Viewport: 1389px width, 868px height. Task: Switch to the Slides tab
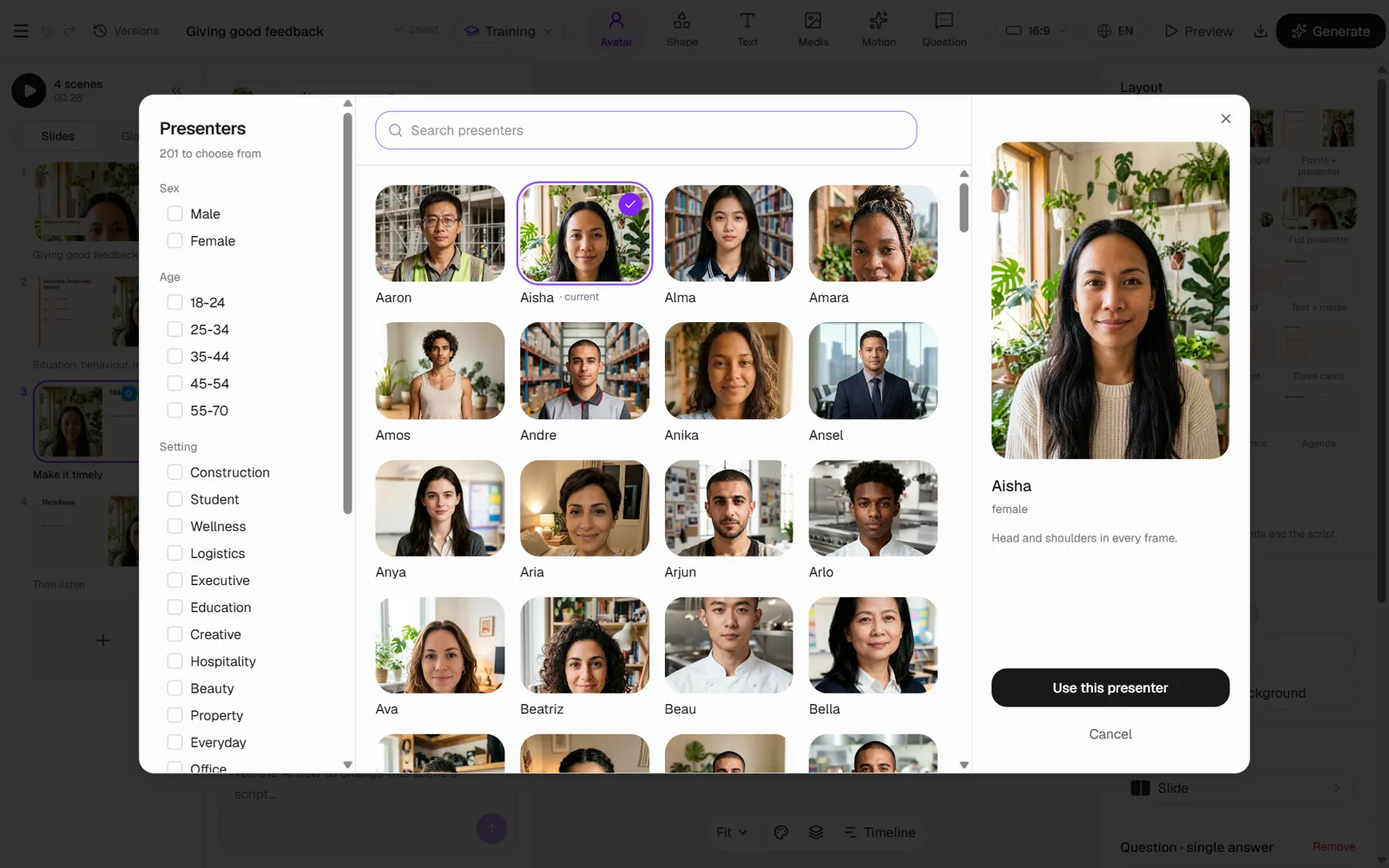pyautogui.click(x=58, y=136)
